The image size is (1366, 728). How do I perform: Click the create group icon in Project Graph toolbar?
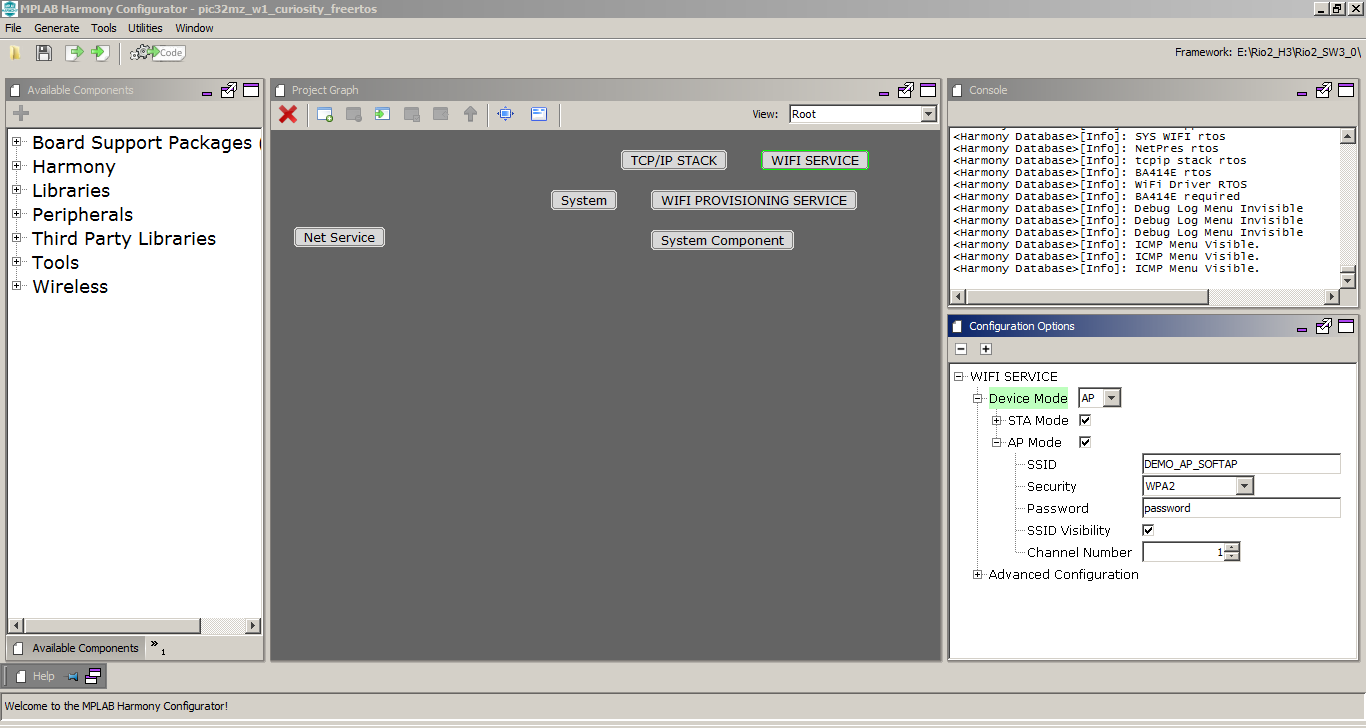tap(325, 114)
